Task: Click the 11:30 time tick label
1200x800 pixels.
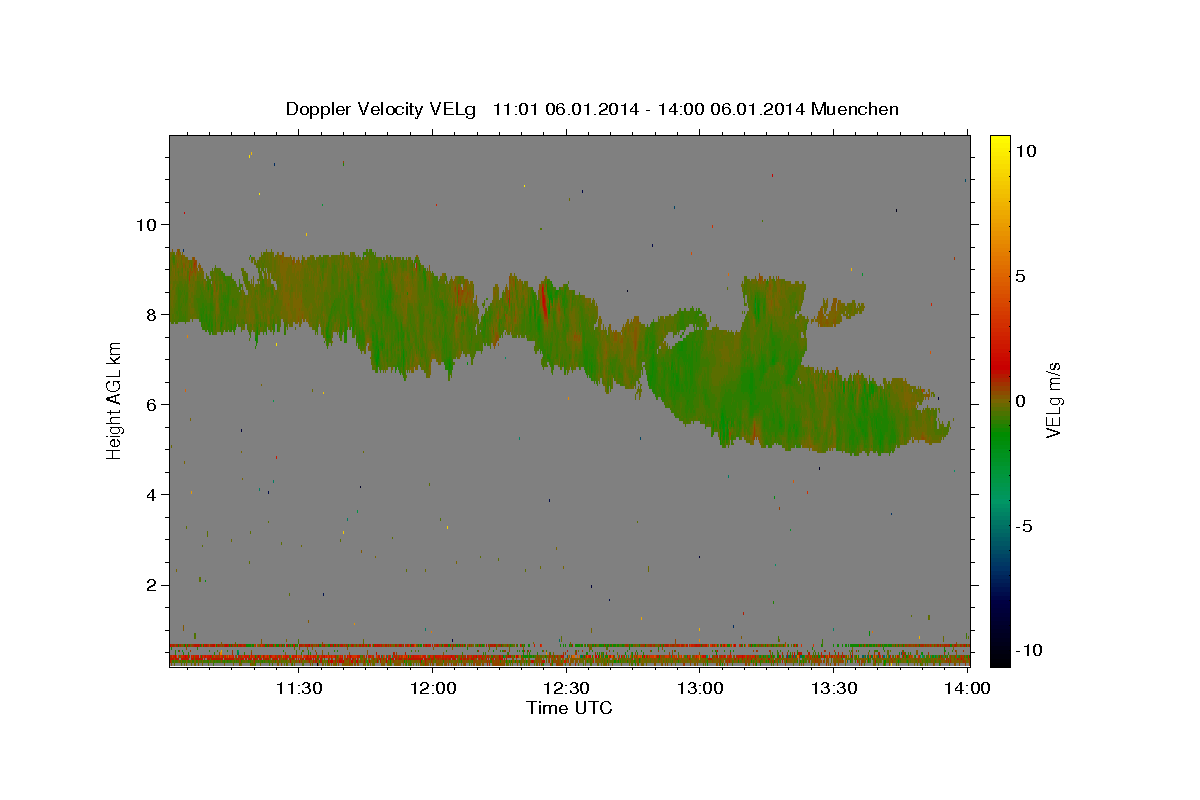Action: [299, 688]
